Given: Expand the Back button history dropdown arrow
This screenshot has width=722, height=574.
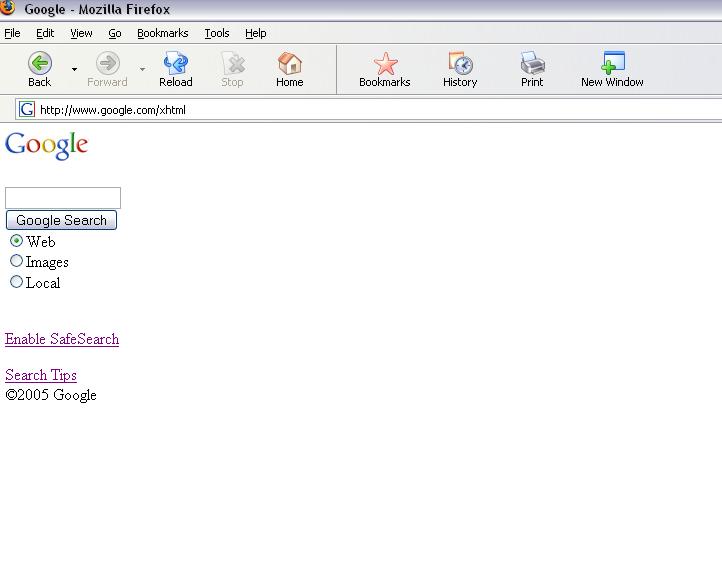Looking at the screenshot, I should click(x=74, y=70).
